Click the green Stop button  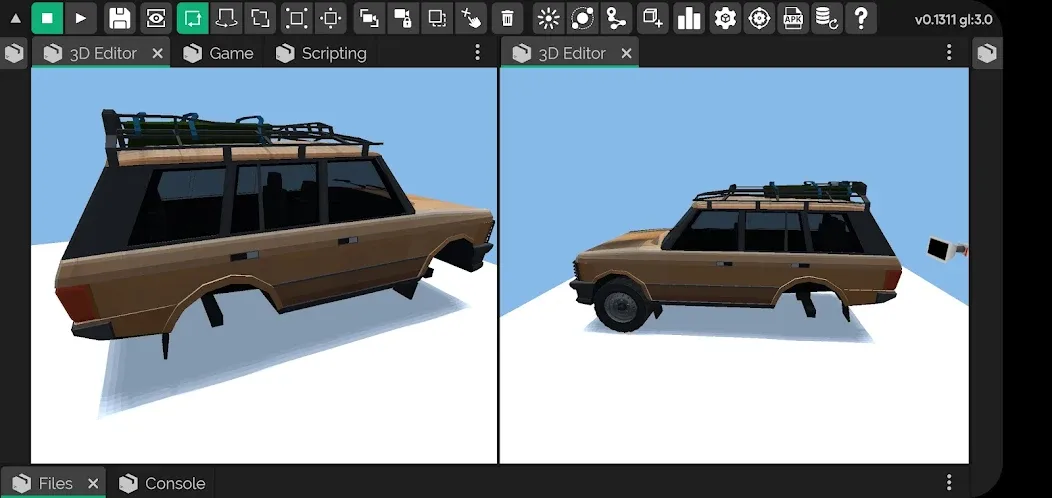[x=47, y=18]
